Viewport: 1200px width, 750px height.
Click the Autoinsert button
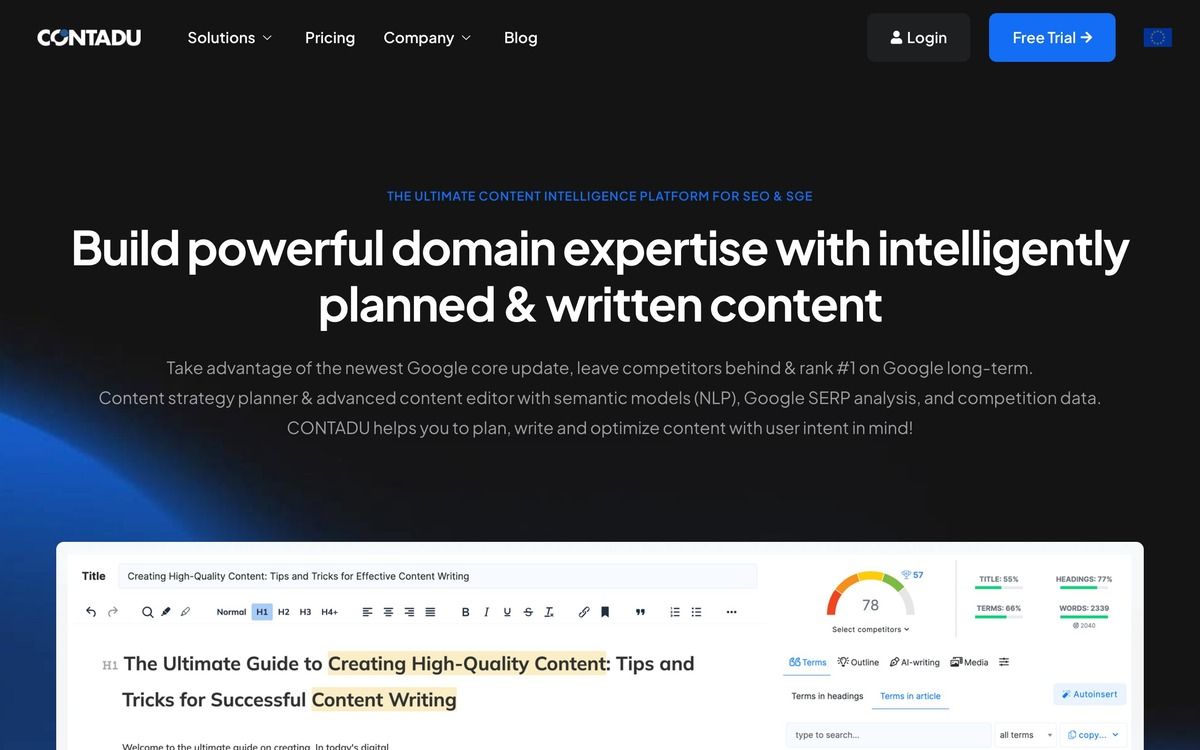1090,694
